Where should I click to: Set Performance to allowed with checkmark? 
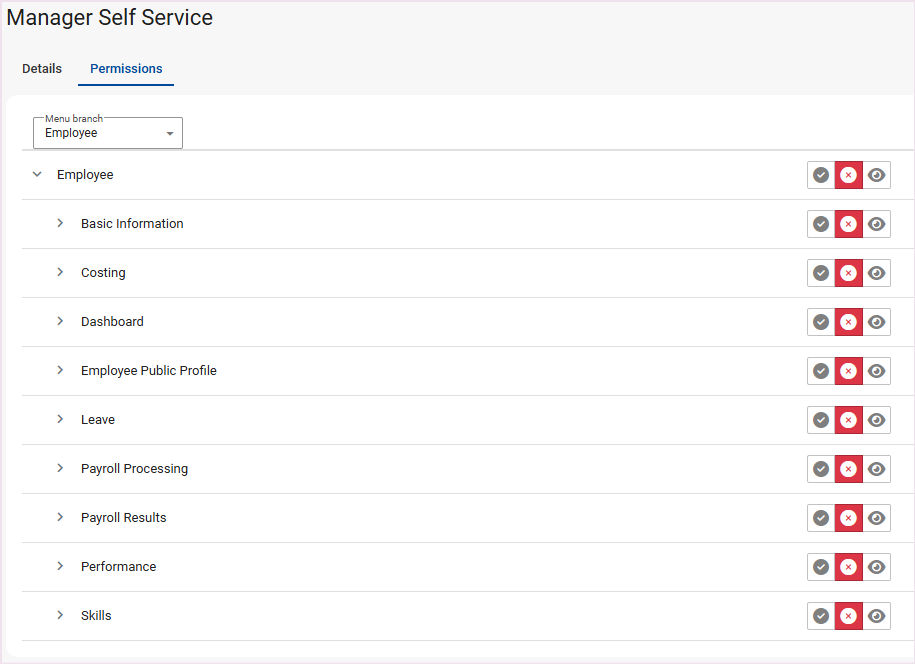click(821, 567)
